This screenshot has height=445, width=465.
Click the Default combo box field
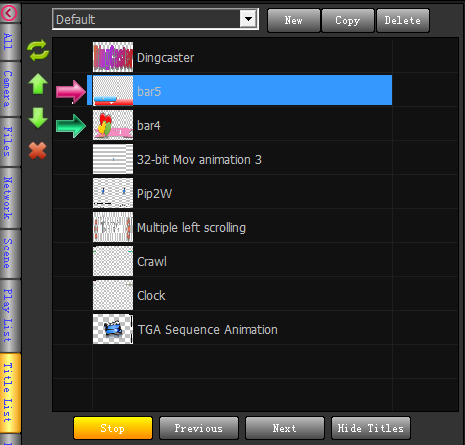coord(155,19)
